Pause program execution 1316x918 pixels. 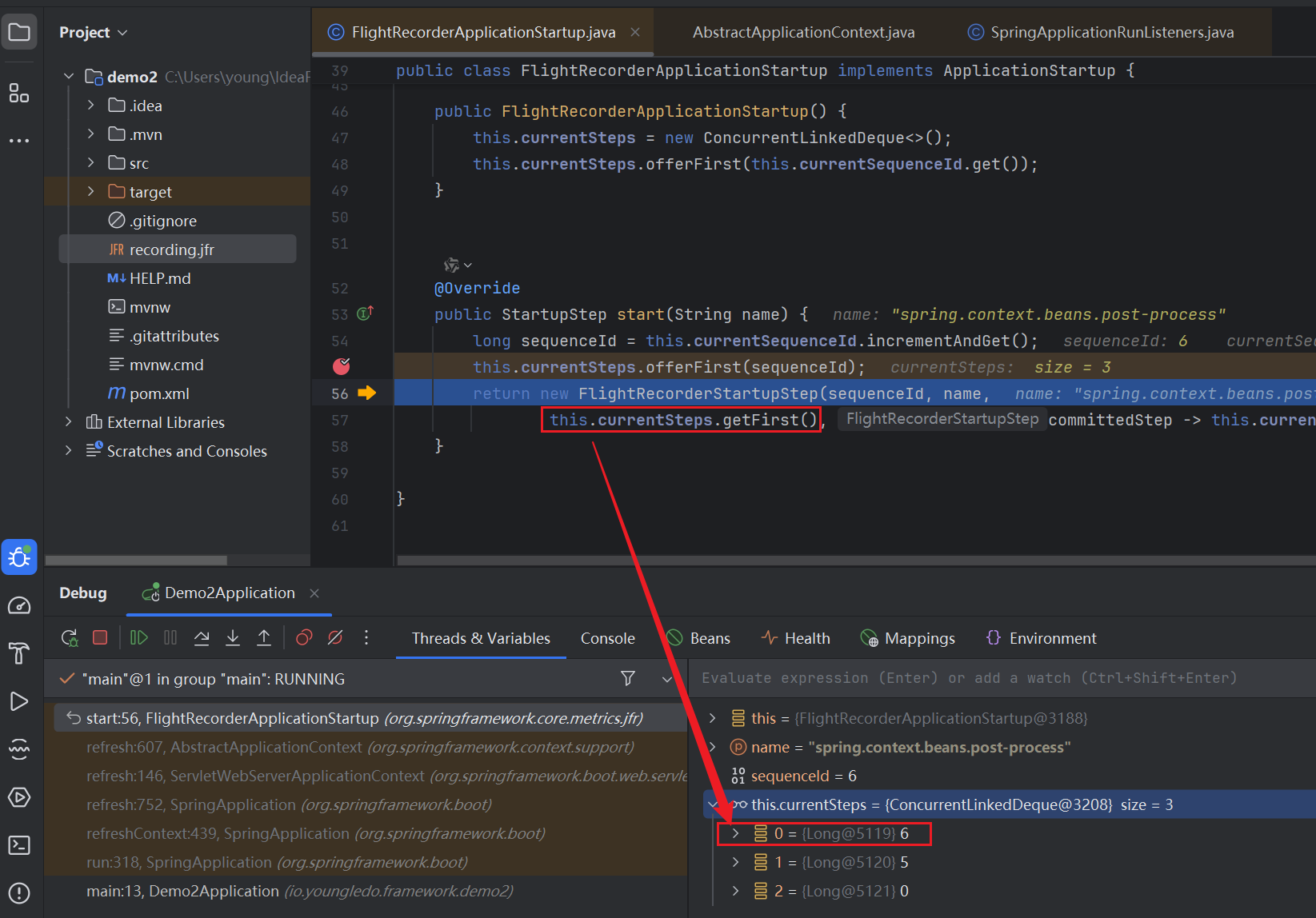(x=170, y=637)
